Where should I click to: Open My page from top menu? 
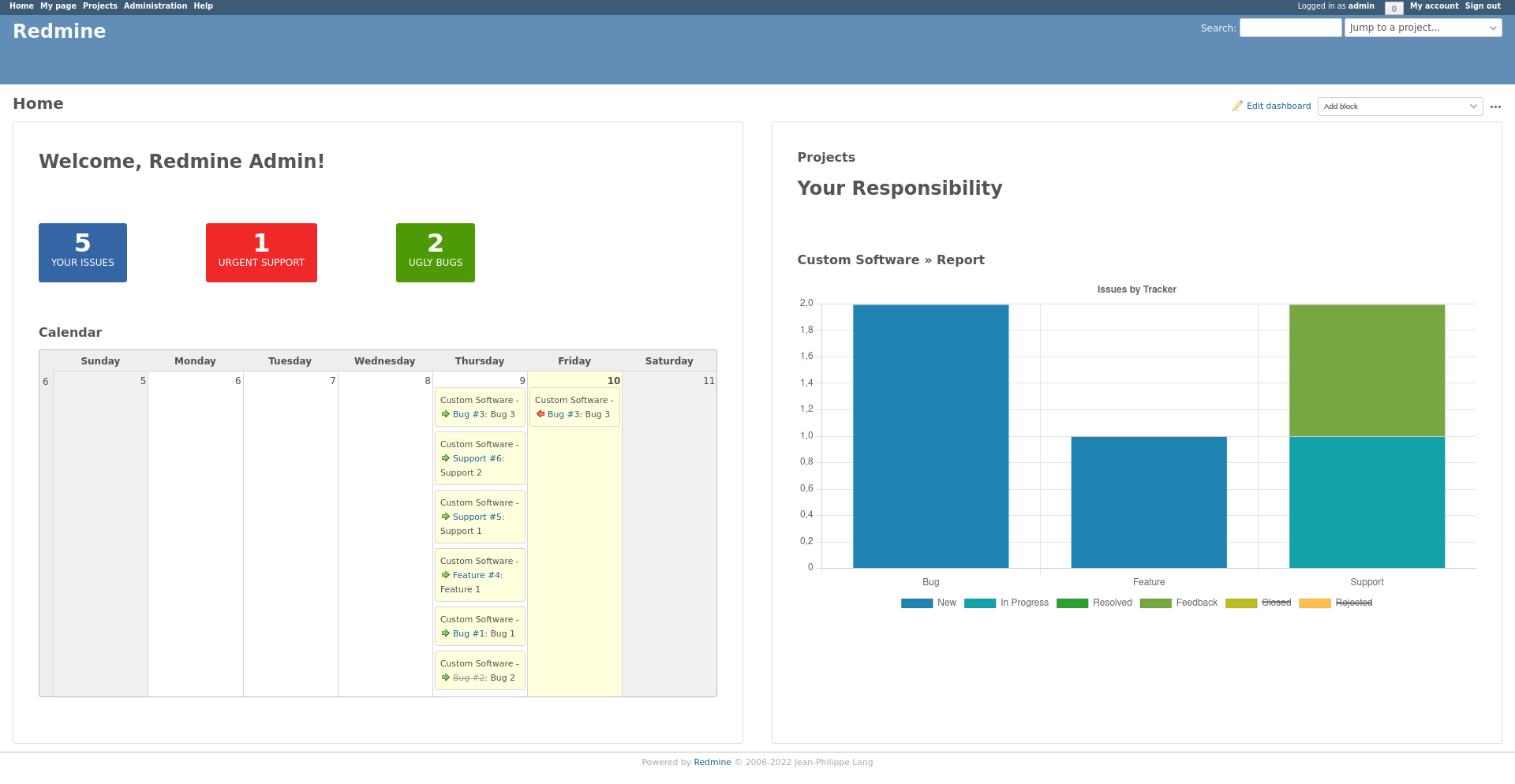(58, 6)
